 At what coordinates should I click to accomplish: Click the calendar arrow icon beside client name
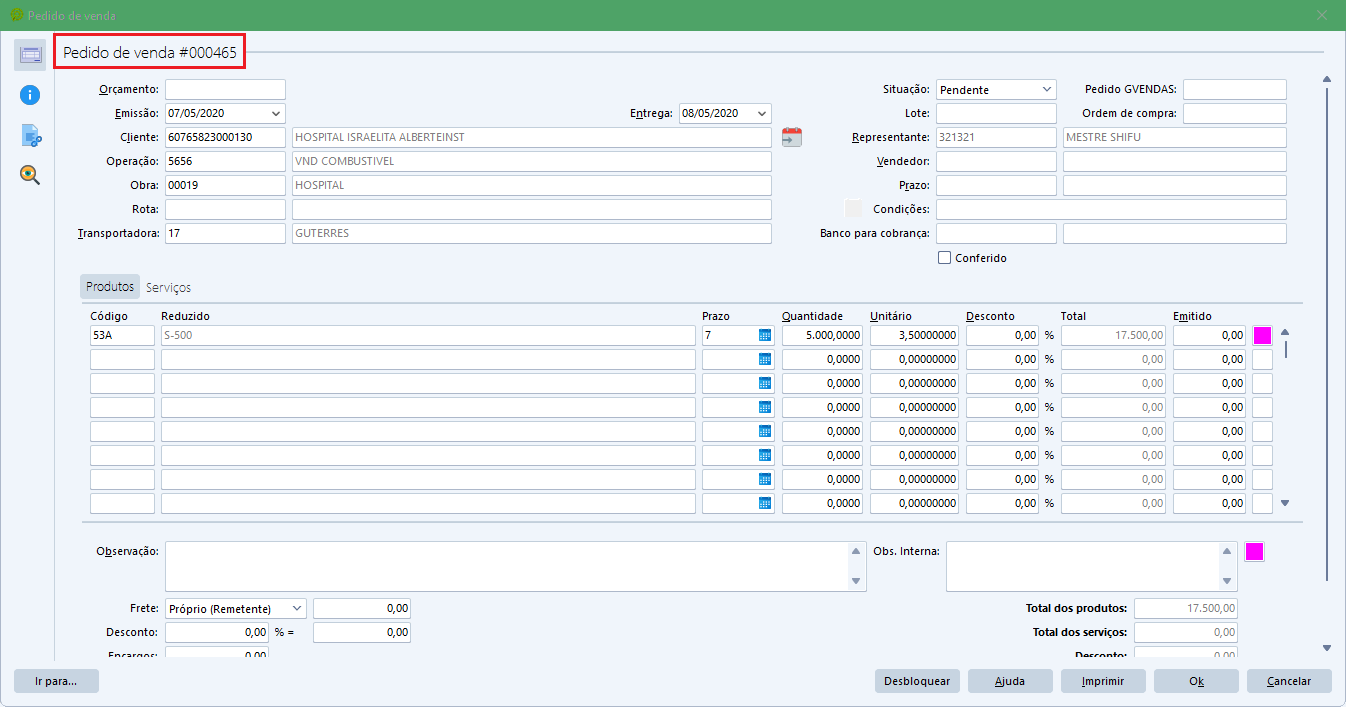792,137
